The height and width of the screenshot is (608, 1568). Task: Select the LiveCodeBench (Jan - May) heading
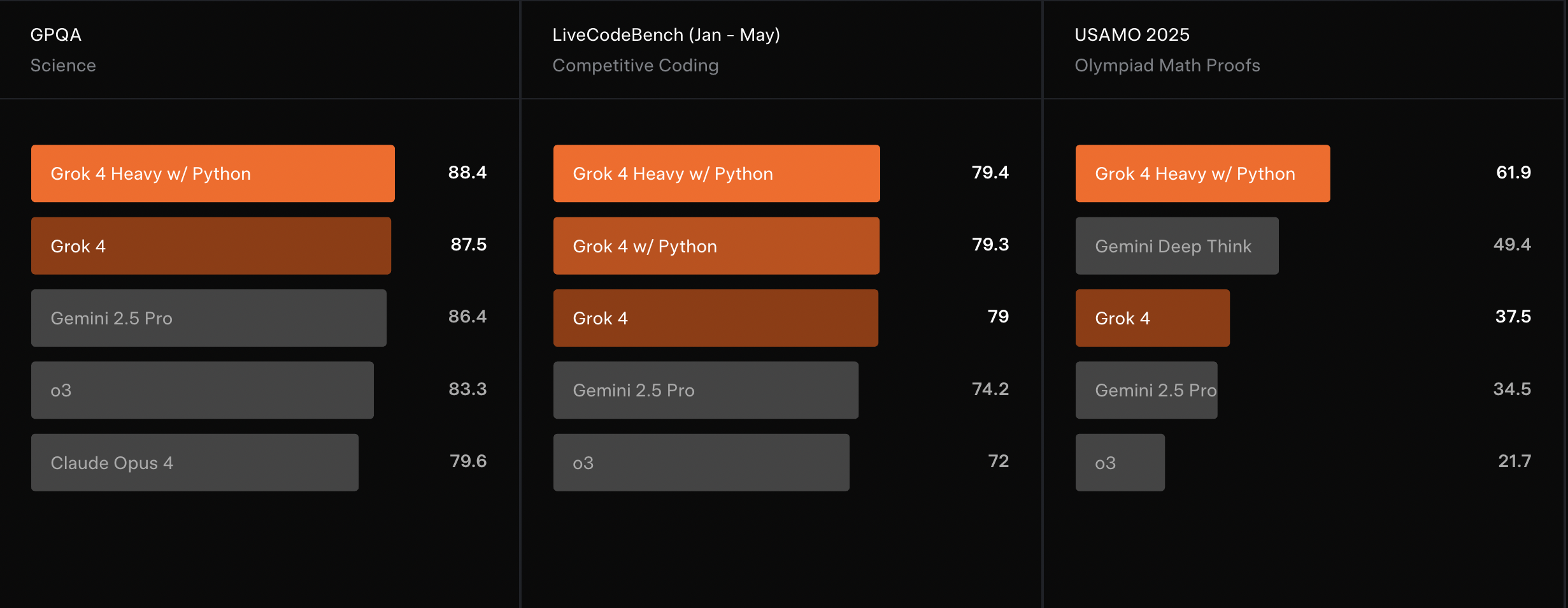[x=666, y=34]
